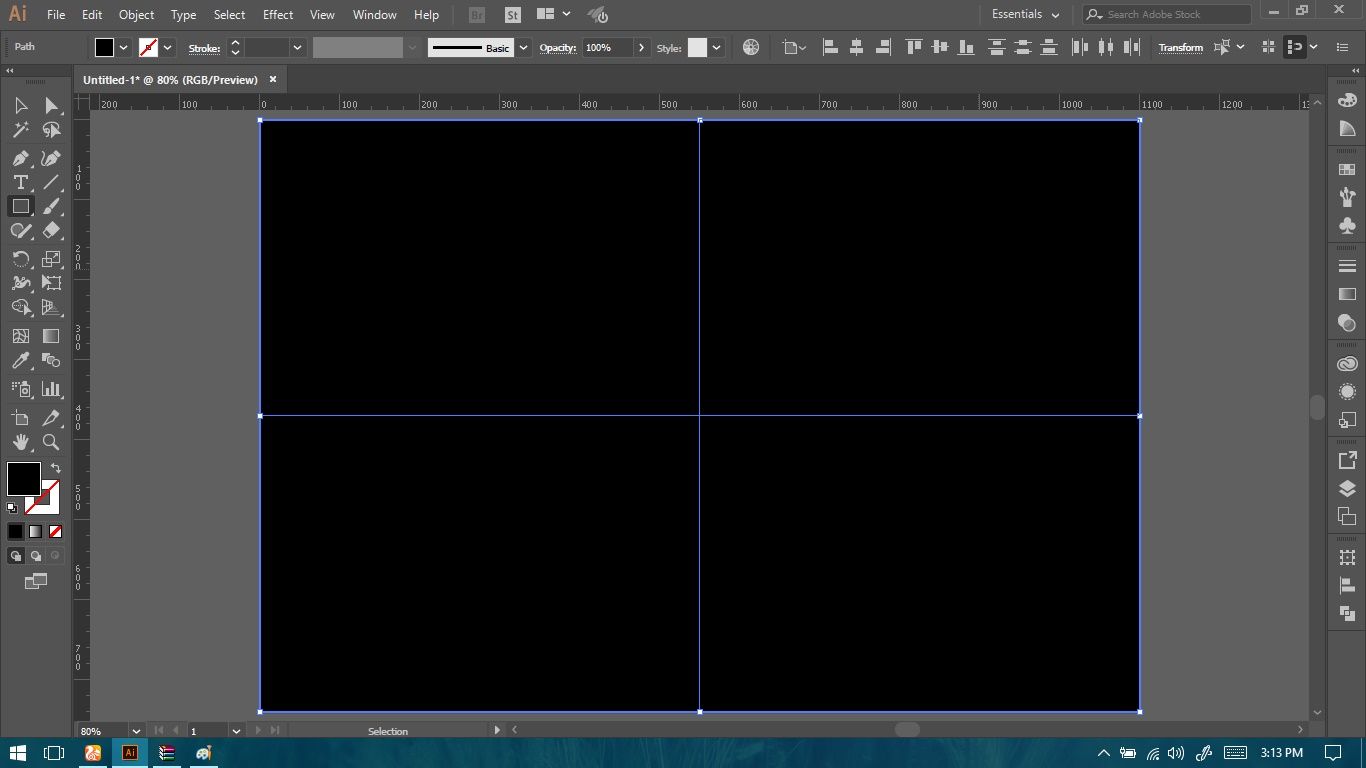Open brush definition Basic dropdown

(x=522, y=47)
